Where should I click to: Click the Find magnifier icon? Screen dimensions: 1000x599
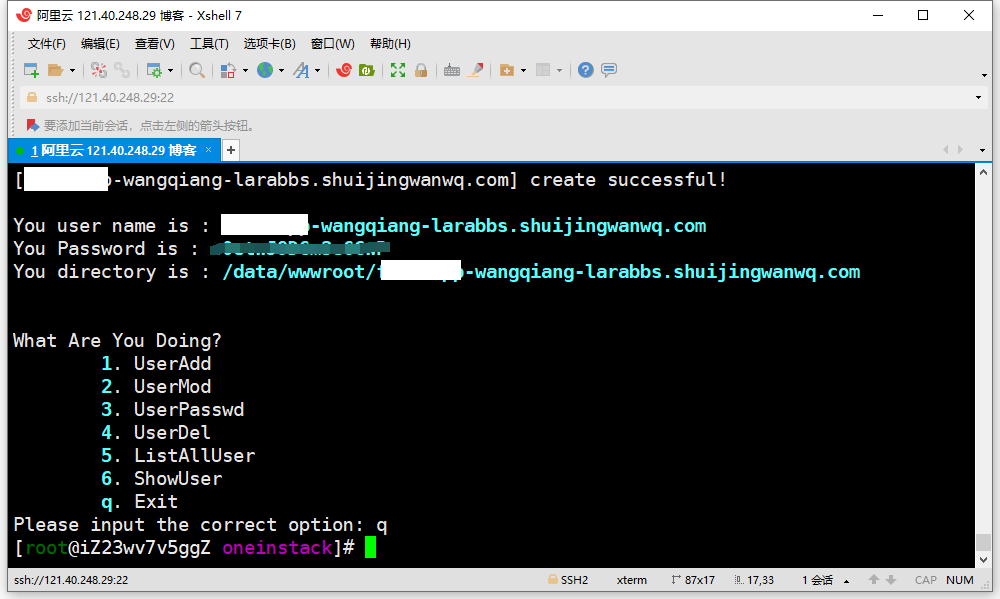pyautogui.click(x=197, y=70)
